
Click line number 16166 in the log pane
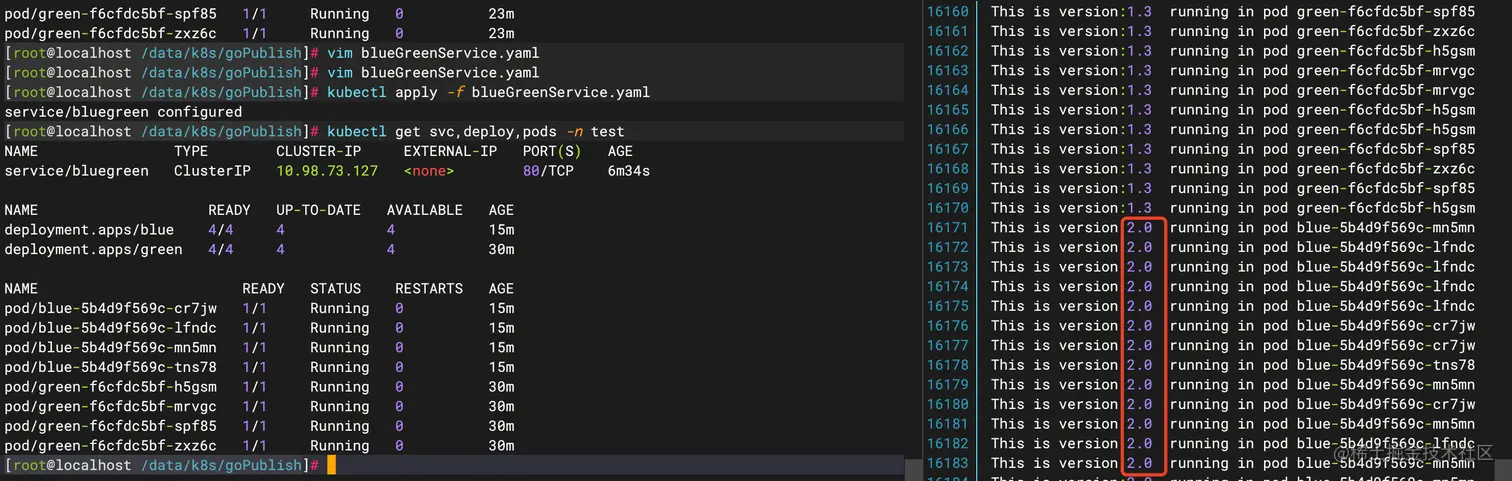[x=947, y=129]
